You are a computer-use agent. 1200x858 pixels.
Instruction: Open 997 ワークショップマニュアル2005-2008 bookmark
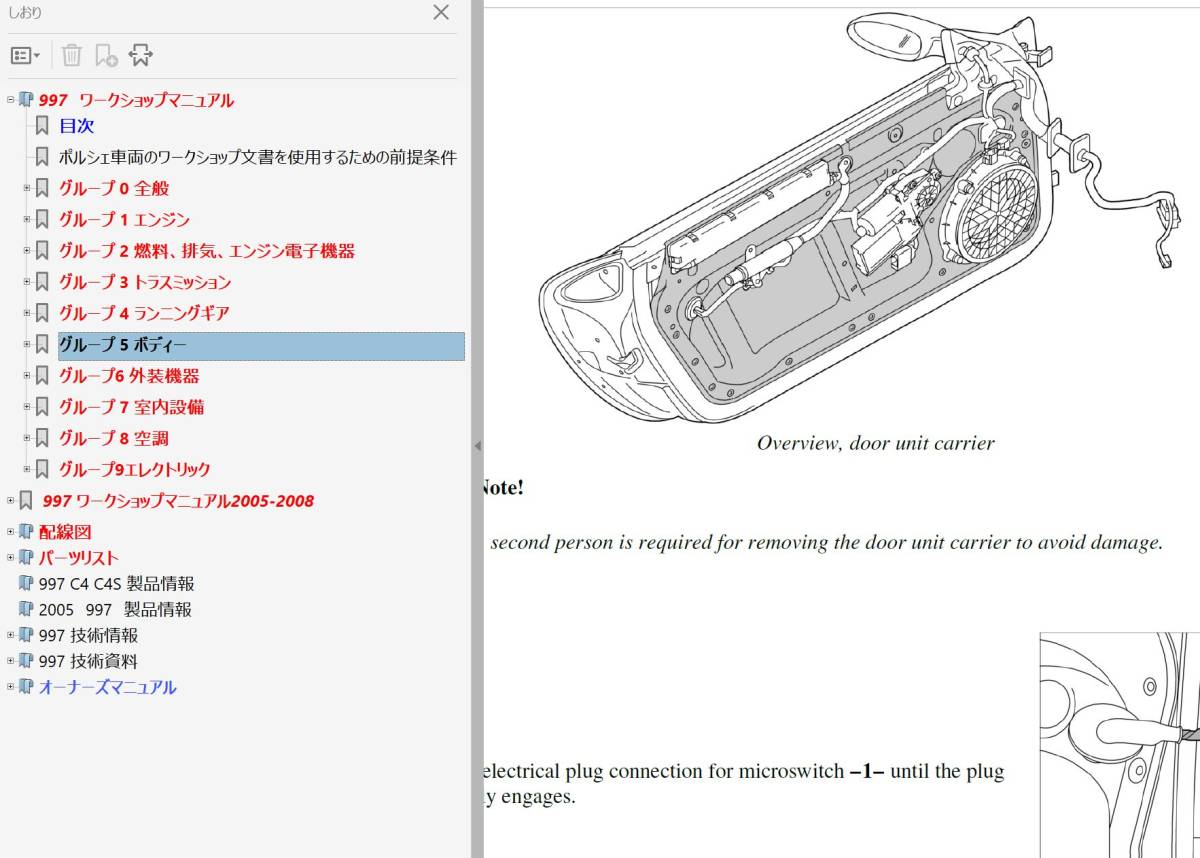tap(178, 501)
